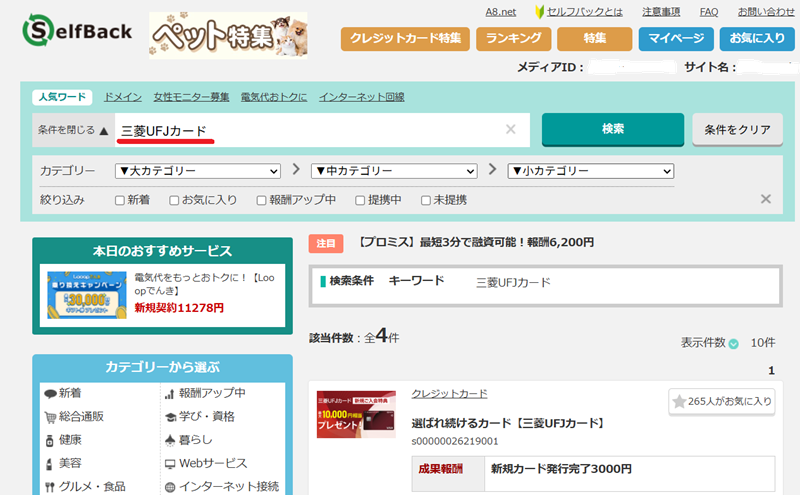Check the 報酬アップ中 filter checkbox
Viewport: 800px width, 495px height.
pos(261,201)
